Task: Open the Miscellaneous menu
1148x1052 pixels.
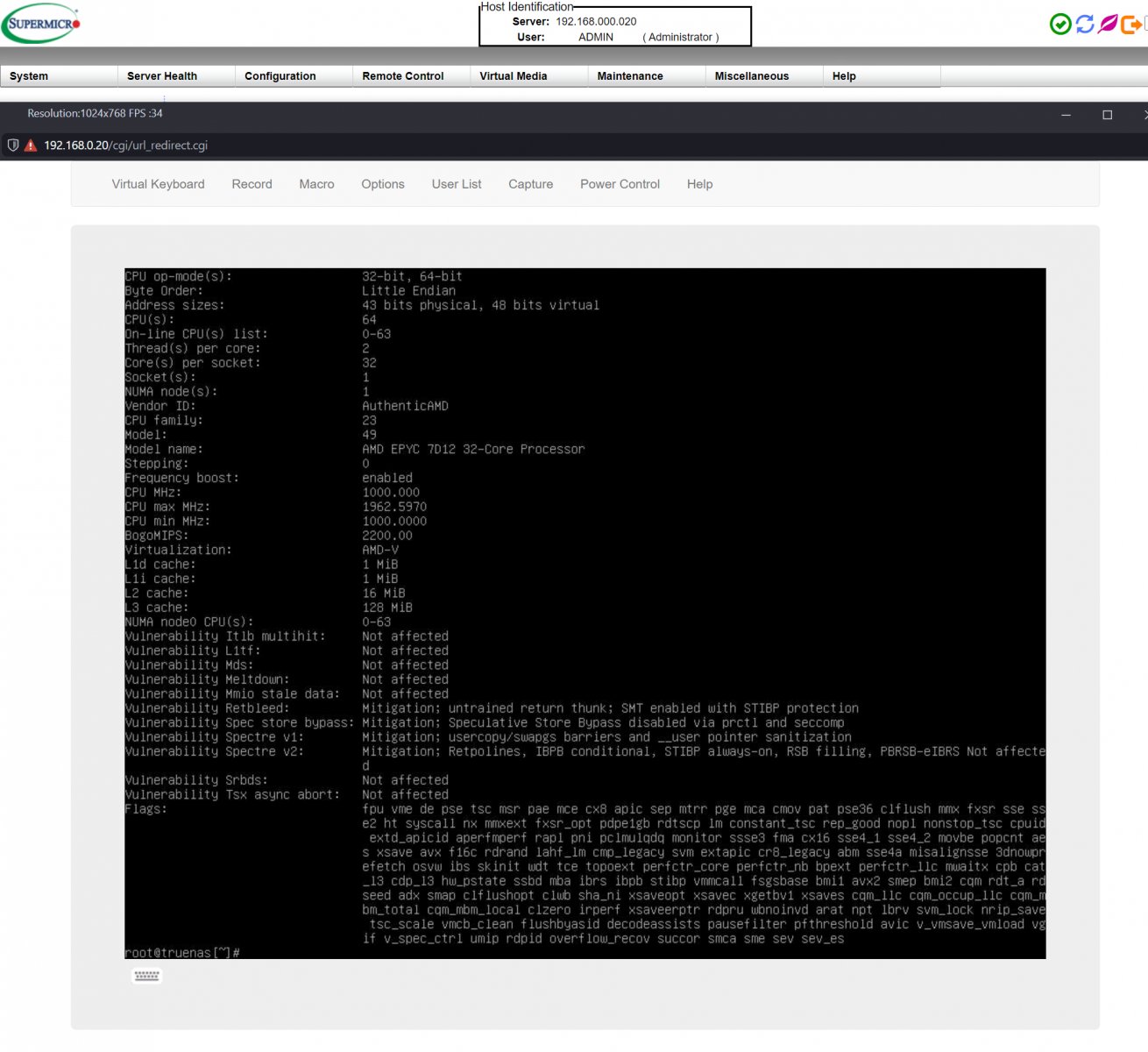Action: pos(763,76)
